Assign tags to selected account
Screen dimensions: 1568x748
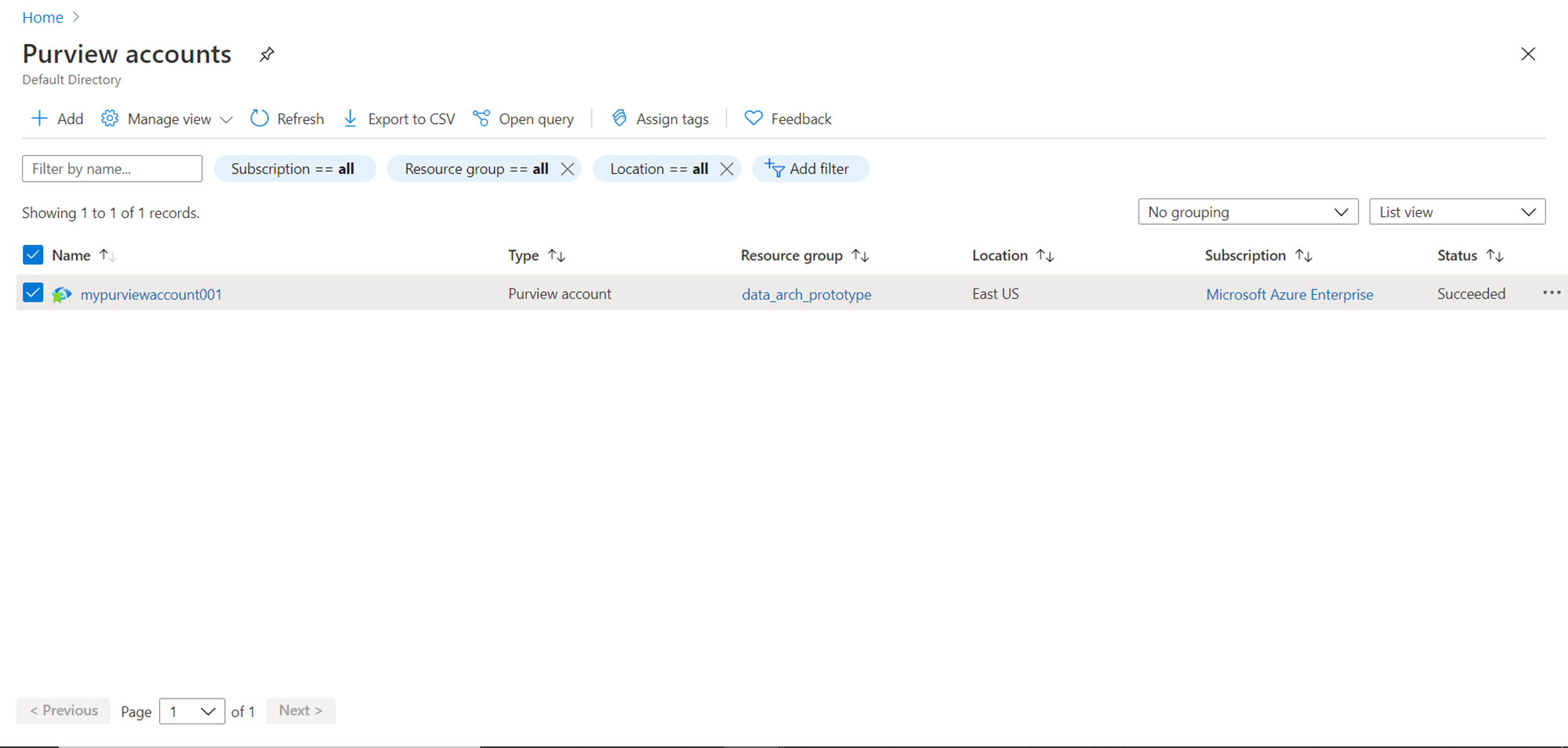click(660, 118)
